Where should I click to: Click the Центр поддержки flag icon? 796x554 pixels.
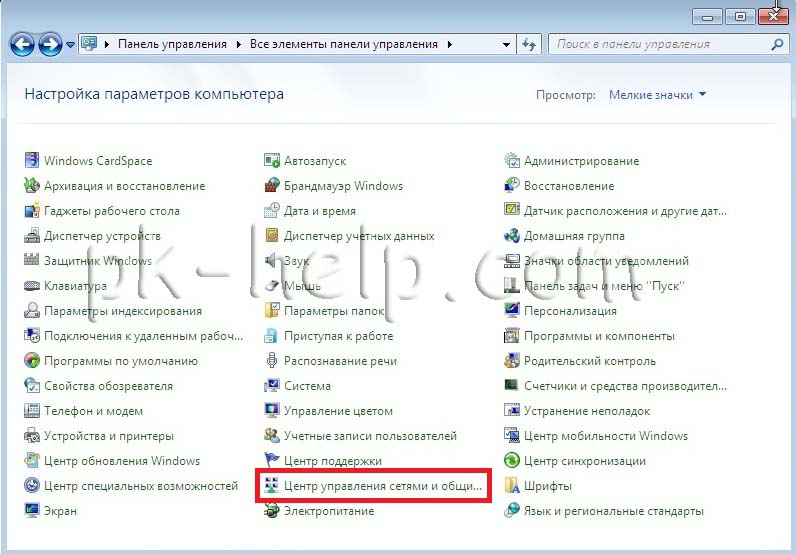pos(272,461)
